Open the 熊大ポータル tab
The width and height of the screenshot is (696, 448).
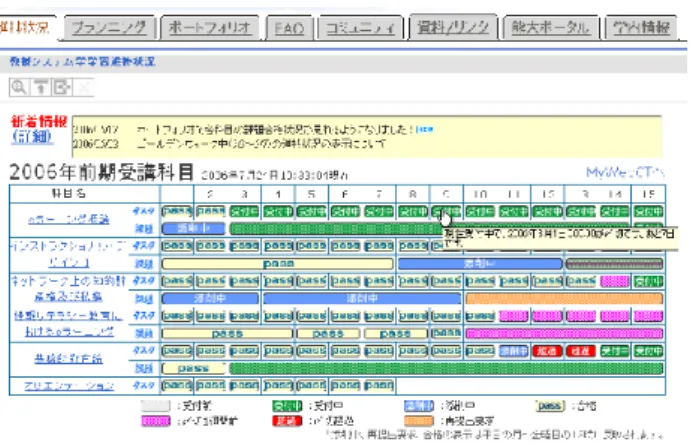[550, 28]
